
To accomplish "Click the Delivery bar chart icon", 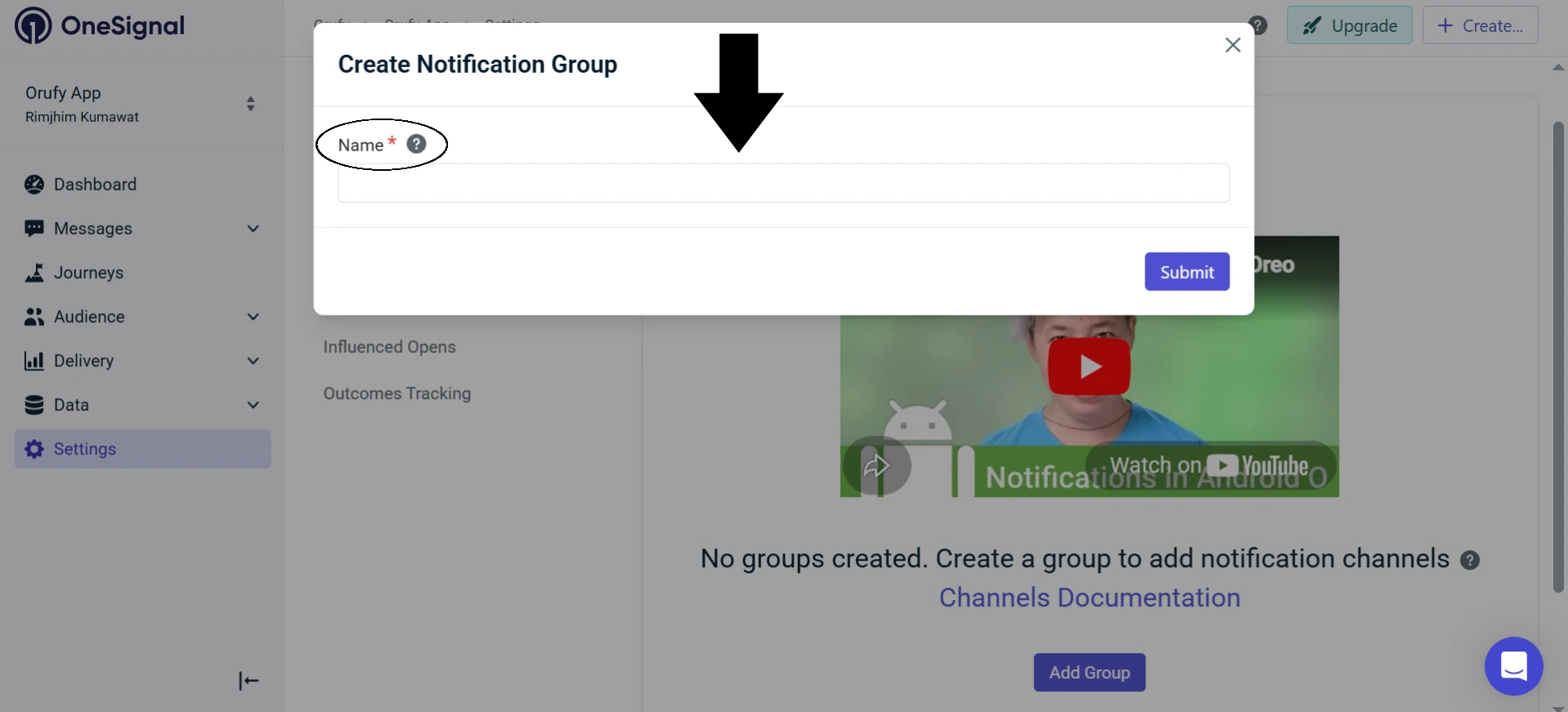I will pyautogui.click(x=34, y=361).
